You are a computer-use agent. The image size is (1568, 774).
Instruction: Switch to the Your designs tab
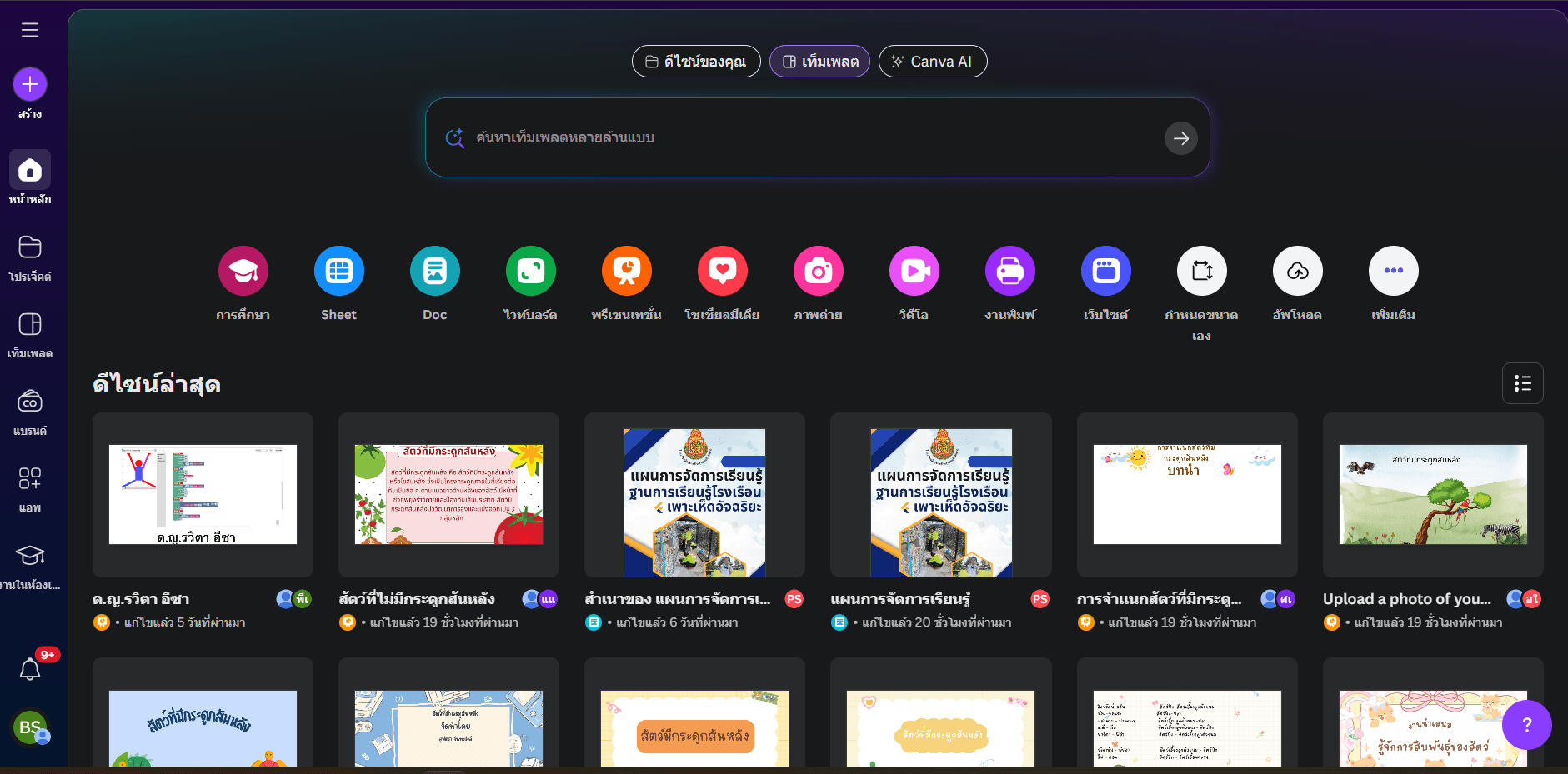[696, 62]
